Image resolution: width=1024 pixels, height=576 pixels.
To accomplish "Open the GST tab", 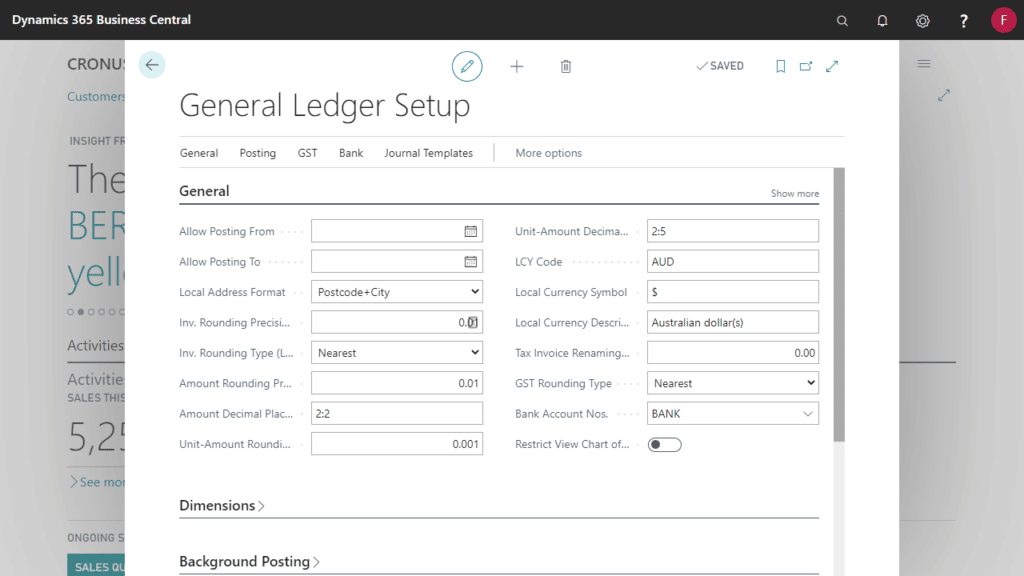I will pos(307,153).
